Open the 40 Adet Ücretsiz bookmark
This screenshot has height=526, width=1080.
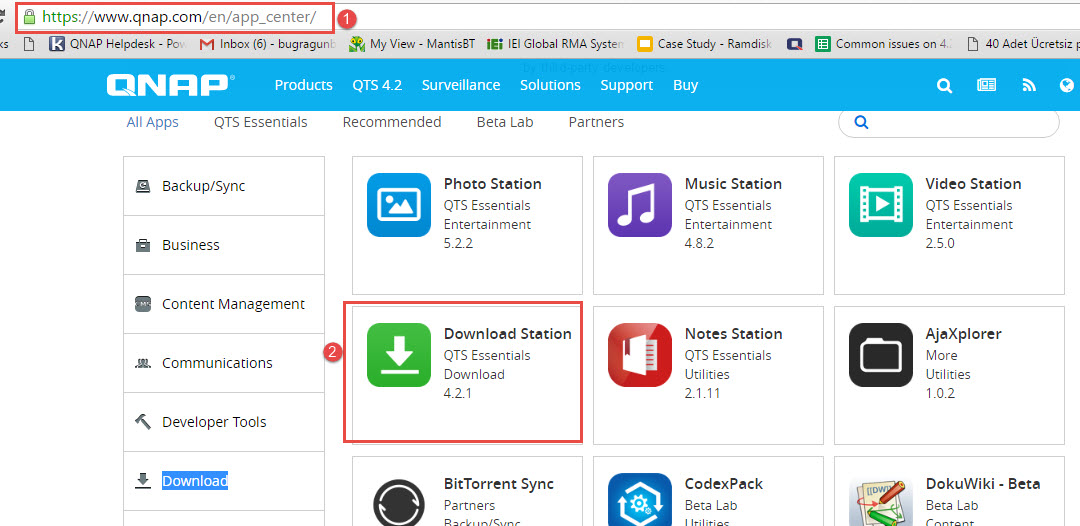1023,44
